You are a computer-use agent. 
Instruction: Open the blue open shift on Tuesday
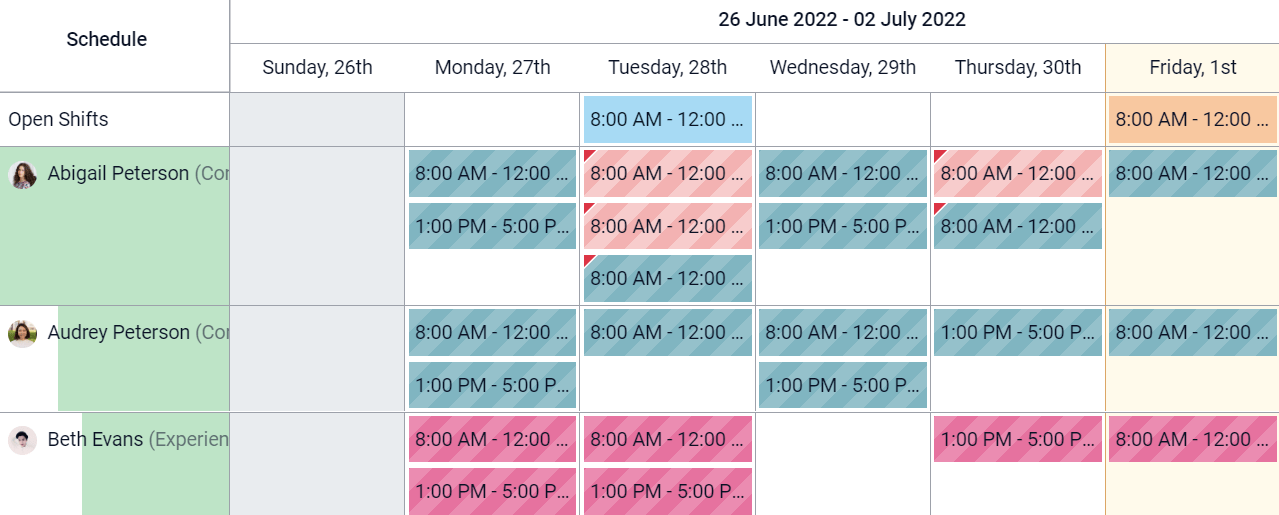(x=668, y=120)
